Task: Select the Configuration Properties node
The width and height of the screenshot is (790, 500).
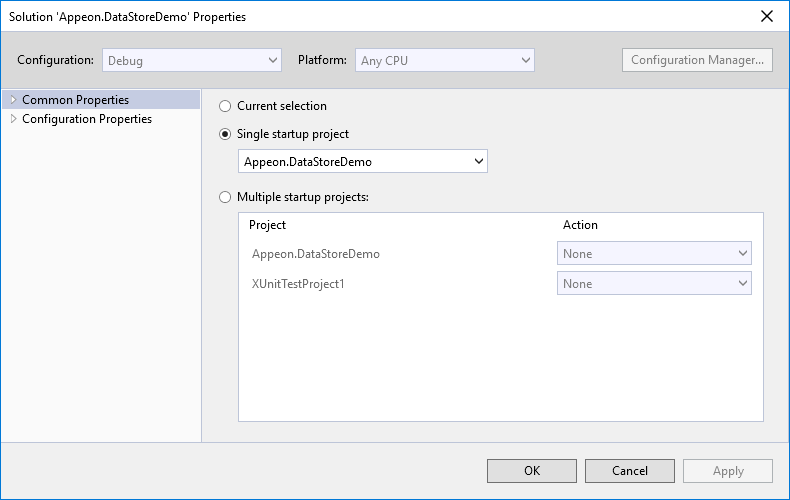Action: tap(87, 119)
